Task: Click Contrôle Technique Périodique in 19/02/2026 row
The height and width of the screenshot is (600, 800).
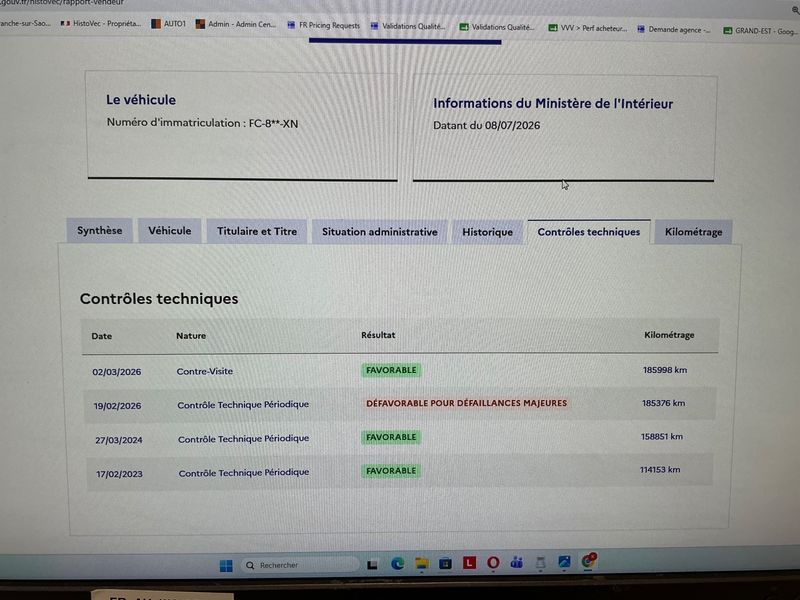Action: 243,405
